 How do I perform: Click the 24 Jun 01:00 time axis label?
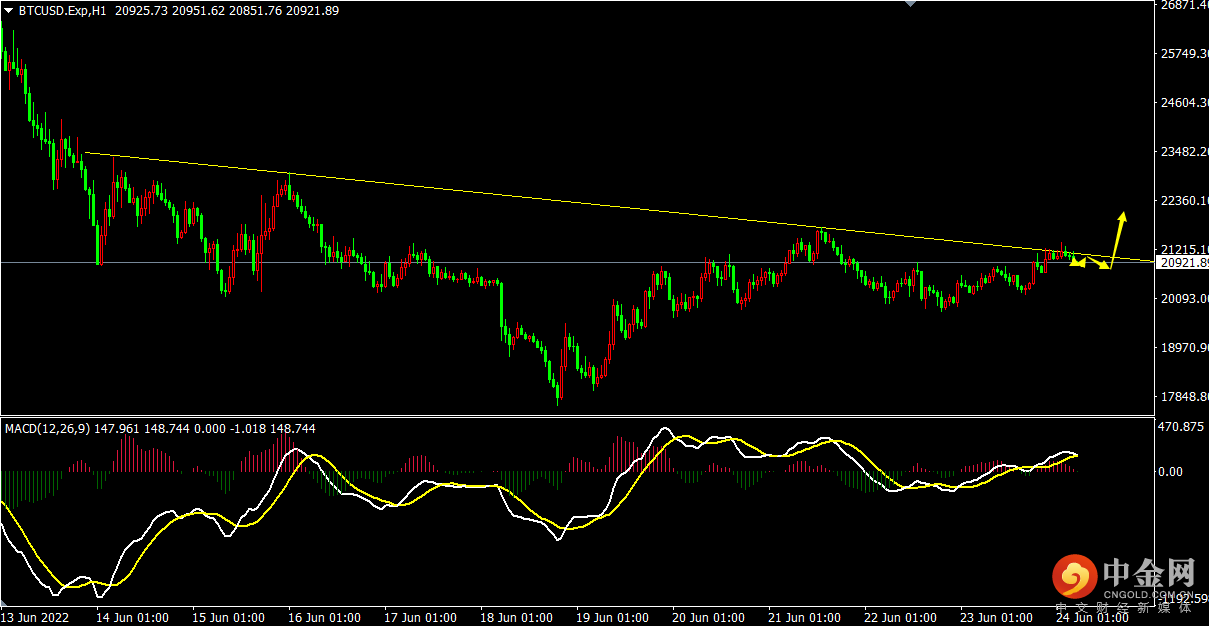[x=1094, y=618]
